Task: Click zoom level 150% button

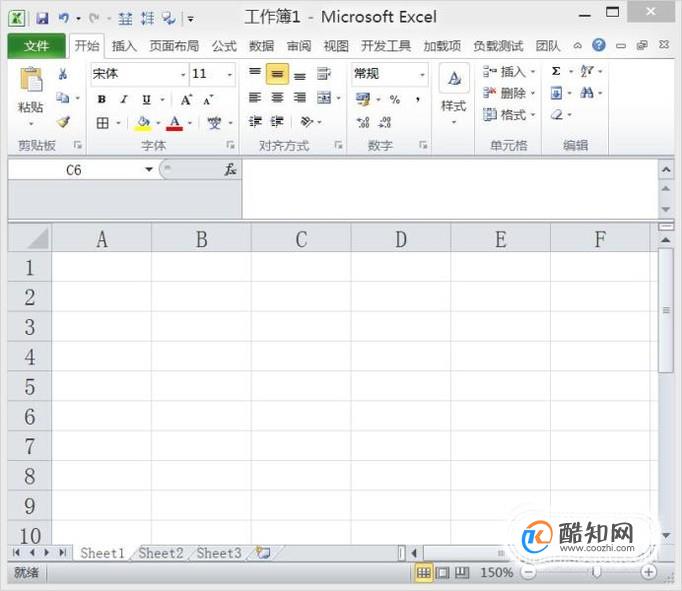Action: tap(496, 572)
